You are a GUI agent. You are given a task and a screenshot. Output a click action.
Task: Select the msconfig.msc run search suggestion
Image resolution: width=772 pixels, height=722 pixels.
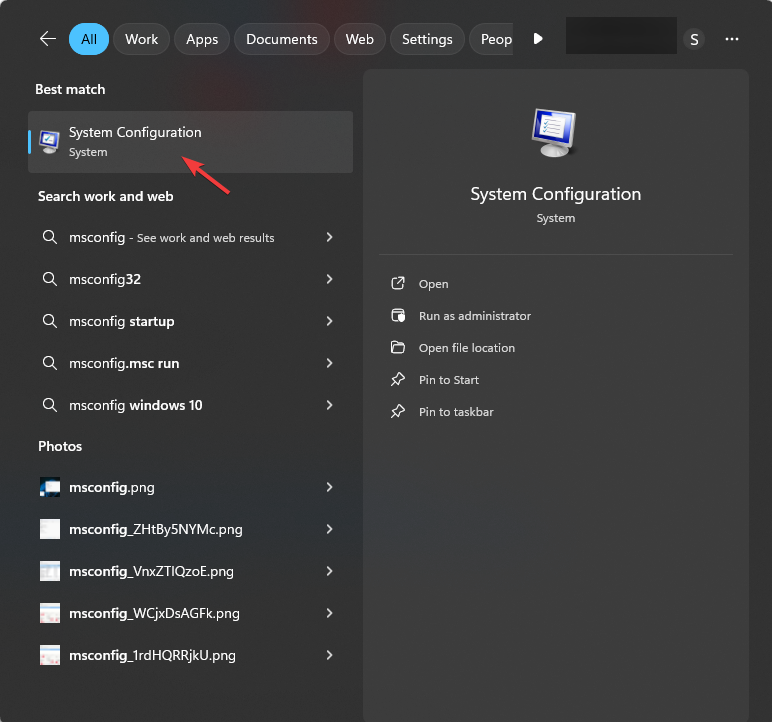click(191, 363)
